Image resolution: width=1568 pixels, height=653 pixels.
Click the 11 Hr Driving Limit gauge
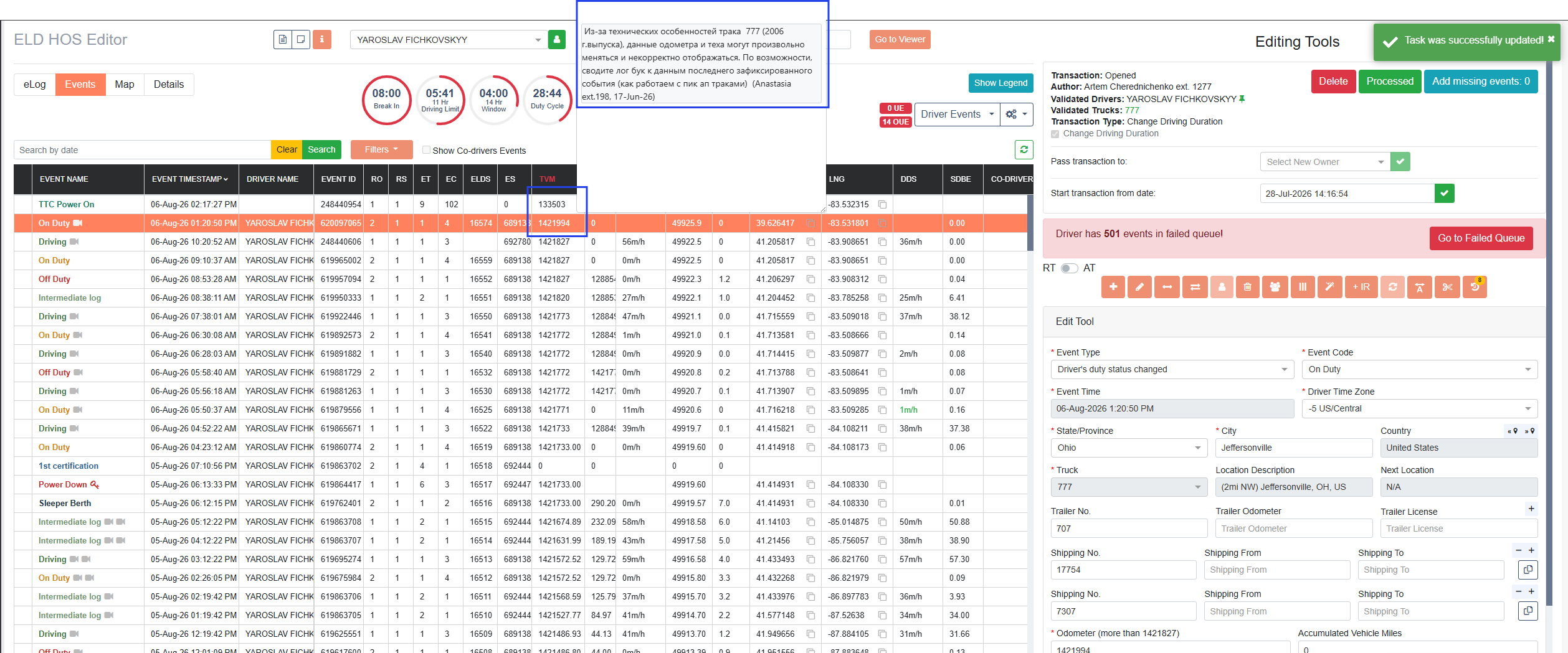440,100
